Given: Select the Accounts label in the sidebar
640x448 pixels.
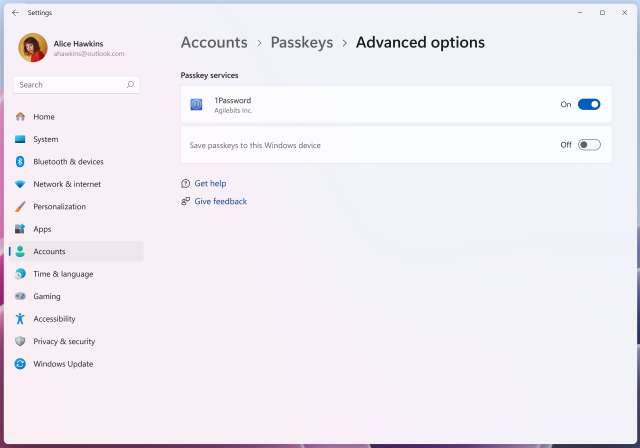Looking at the screenshot, I should point(49,251).
